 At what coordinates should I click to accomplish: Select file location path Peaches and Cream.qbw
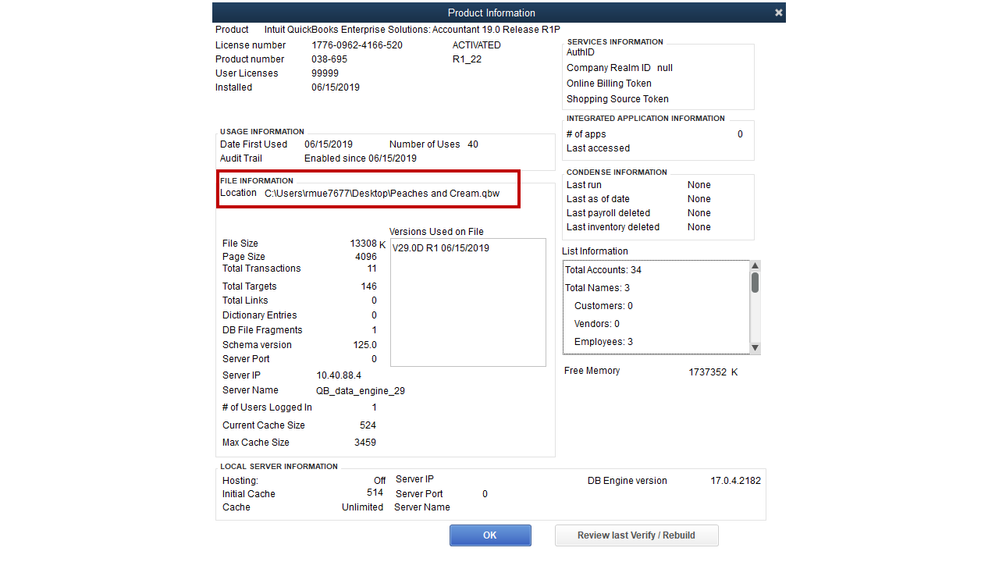tap(382, 194)
